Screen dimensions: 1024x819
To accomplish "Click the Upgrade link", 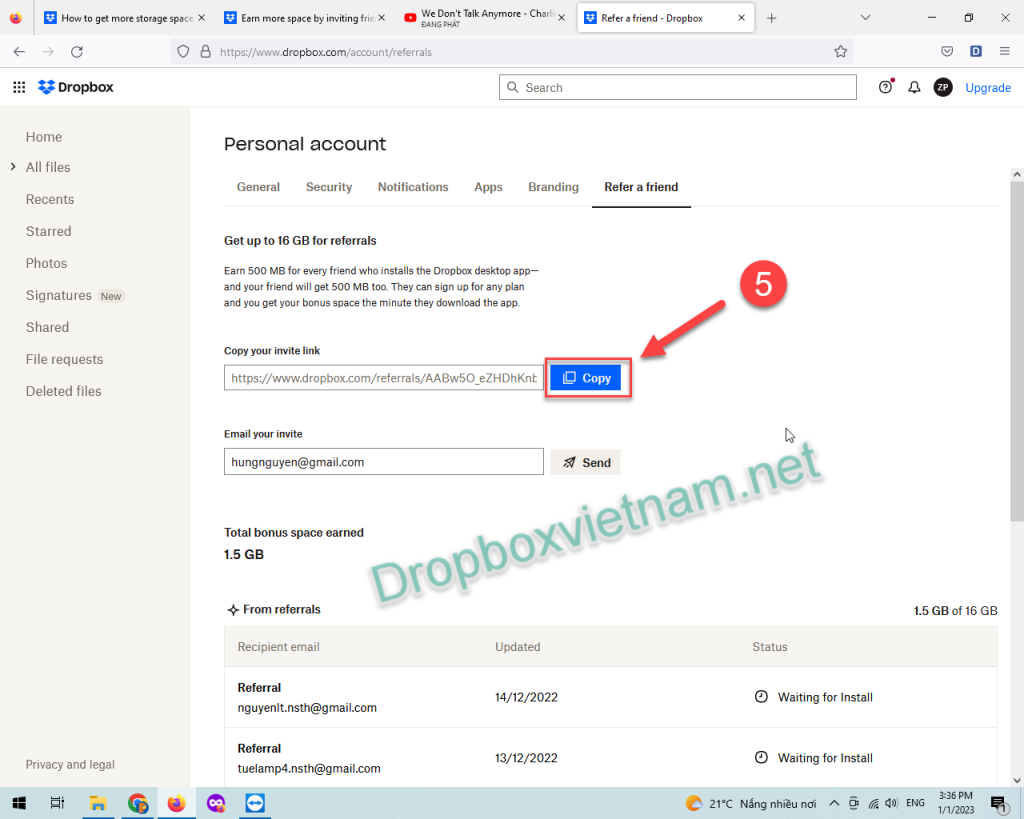I will pos(987,88).
